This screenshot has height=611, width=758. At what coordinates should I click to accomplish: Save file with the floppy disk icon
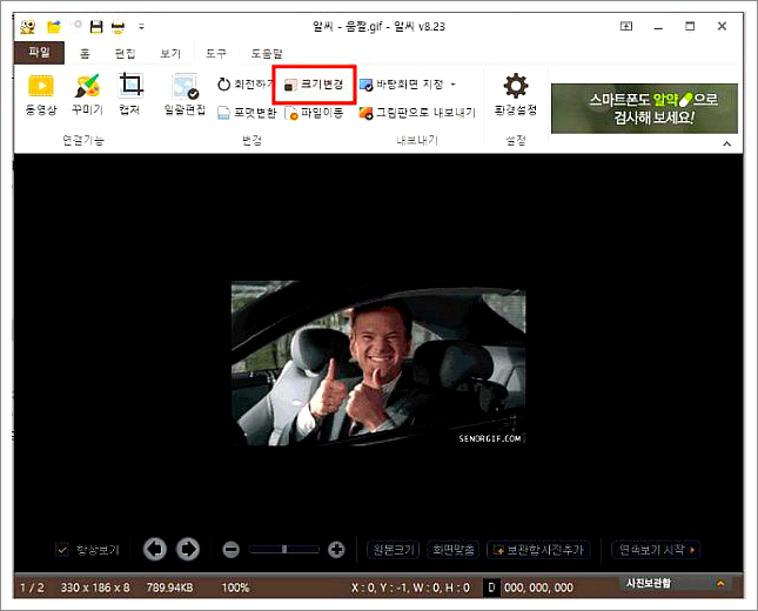tap(97, 27)
